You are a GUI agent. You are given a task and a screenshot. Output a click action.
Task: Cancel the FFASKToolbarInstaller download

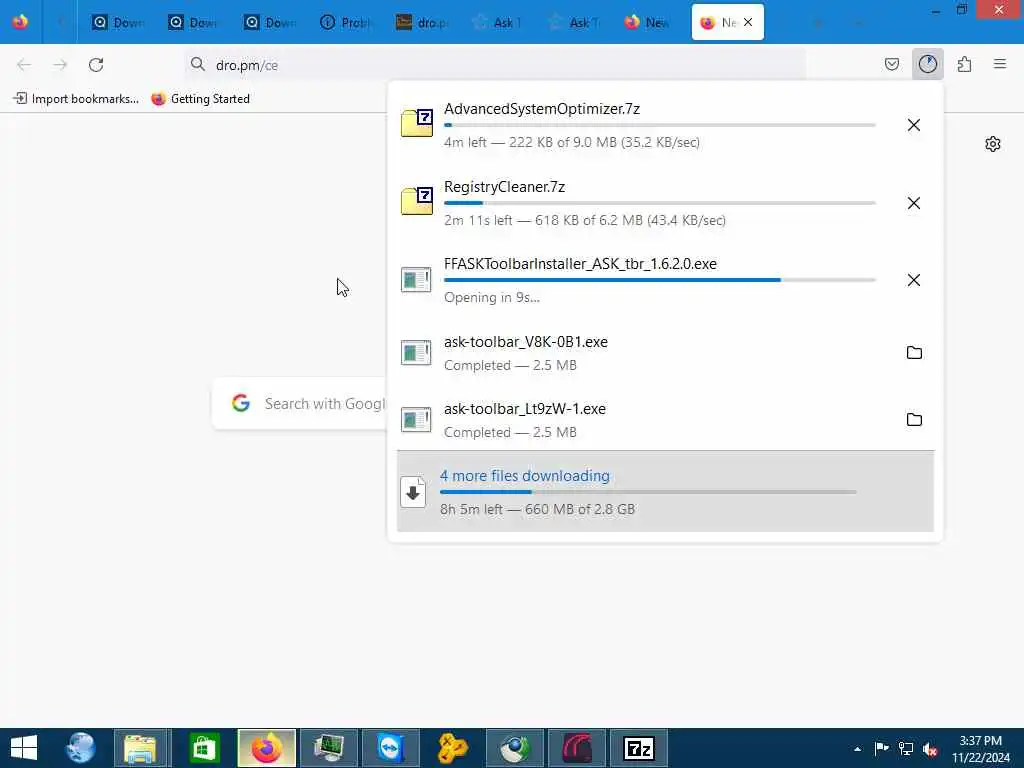pyautogui.click(x=914, y=280)
